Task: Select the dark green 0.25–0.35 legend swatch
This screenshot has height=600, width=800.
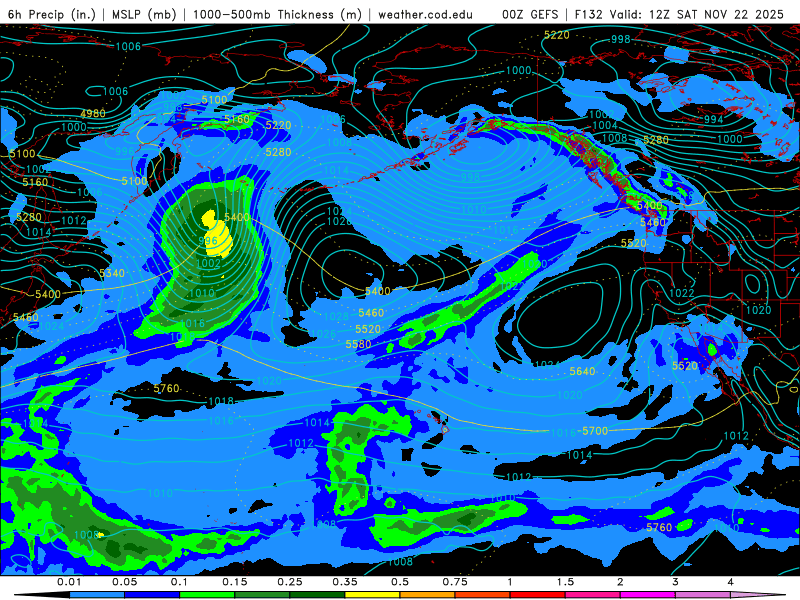Action: click(317, 595)
